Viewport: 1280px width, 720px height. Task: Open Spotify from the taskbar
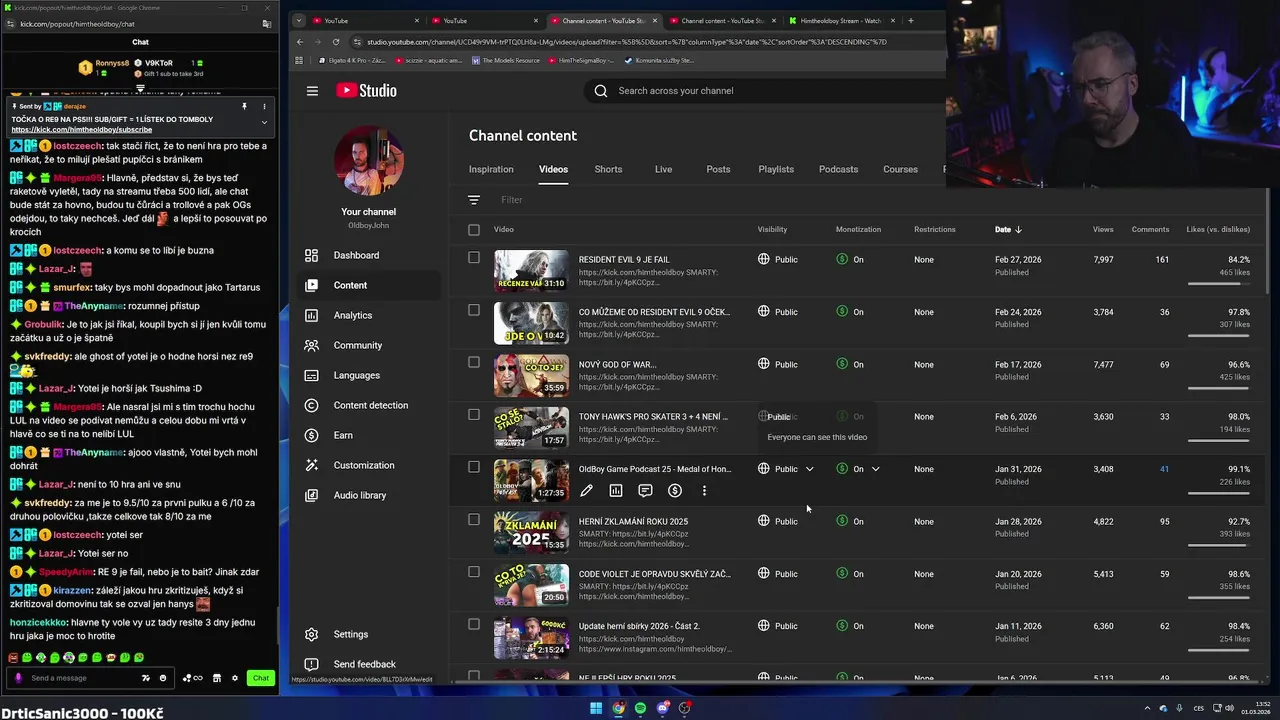pos(641,708)
